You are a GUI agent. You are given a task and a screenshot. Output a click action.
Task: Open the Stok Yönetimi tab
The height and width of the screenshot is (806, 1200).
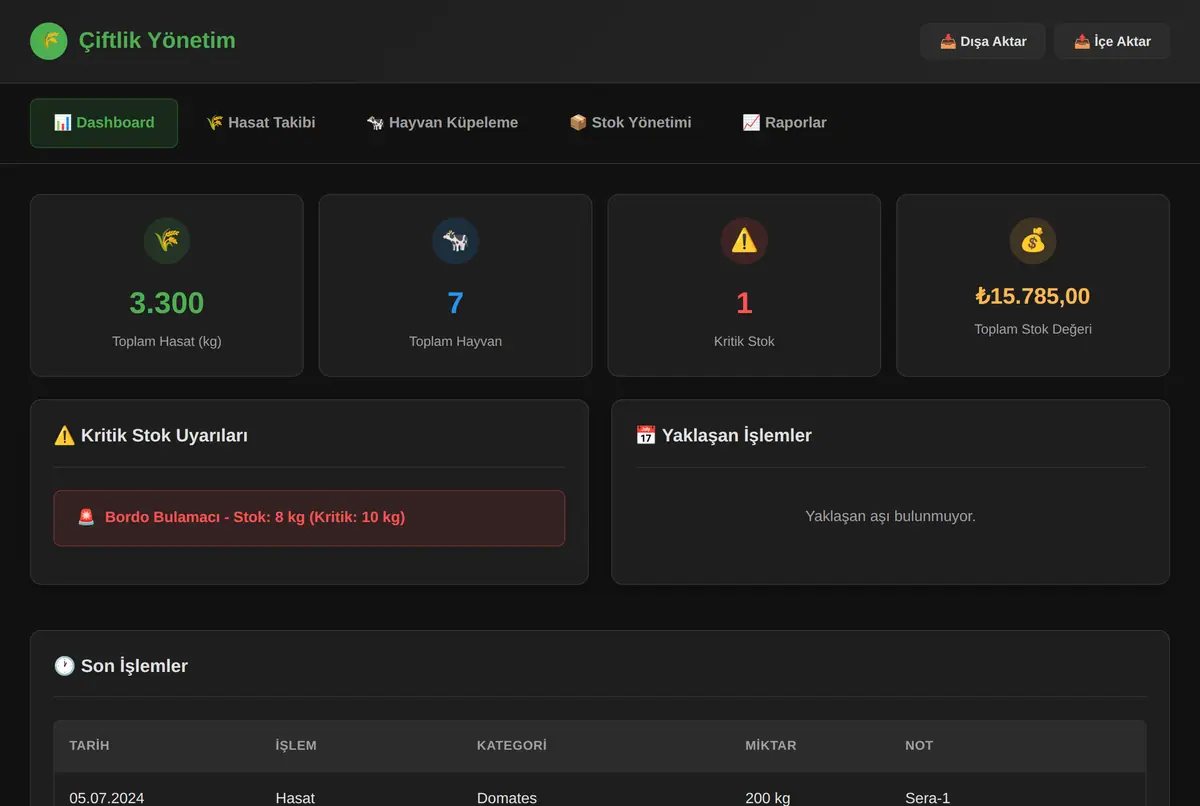(x=630, y=123)
